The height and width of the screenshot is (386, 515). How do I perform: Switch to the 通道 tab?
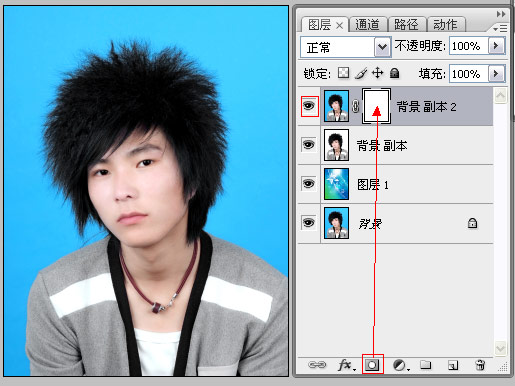(367, 25)
